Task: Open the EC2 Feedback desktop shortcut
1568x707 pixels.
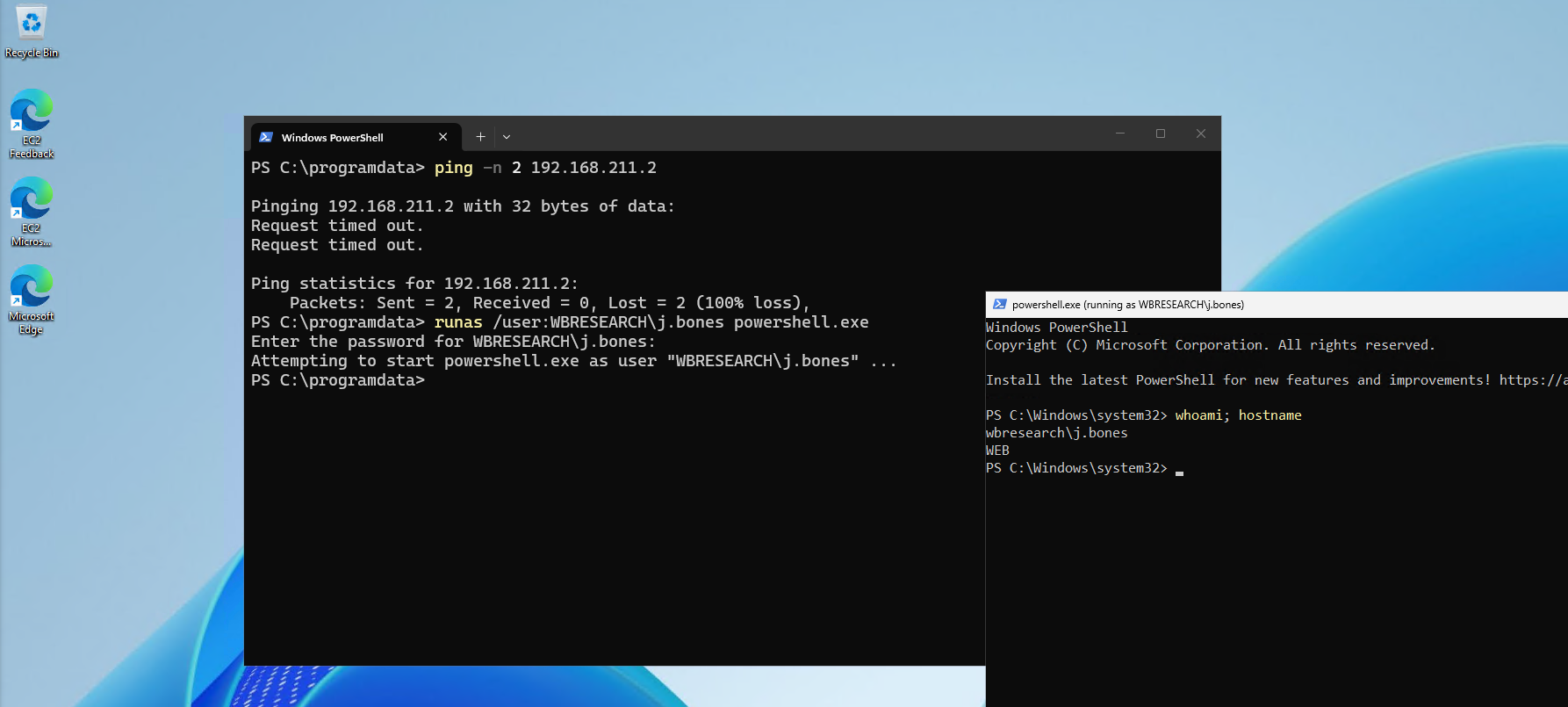Action: pyautogui.click(x=32, y=124)
